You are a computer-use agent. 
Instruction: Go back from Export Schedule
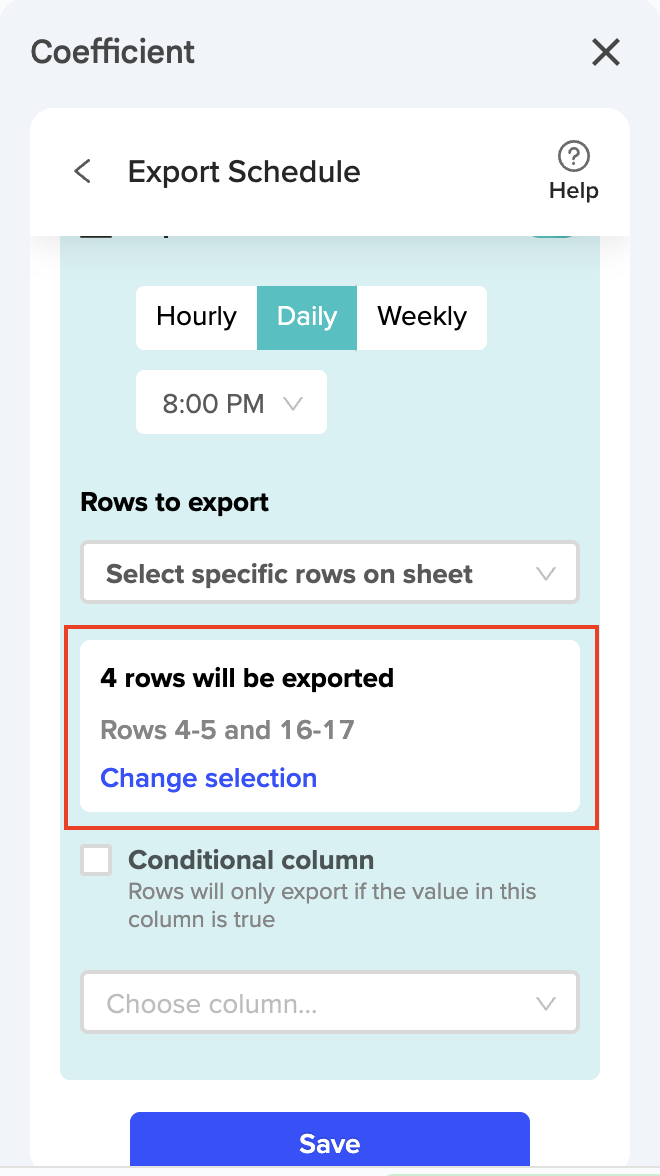click(83, 171)
